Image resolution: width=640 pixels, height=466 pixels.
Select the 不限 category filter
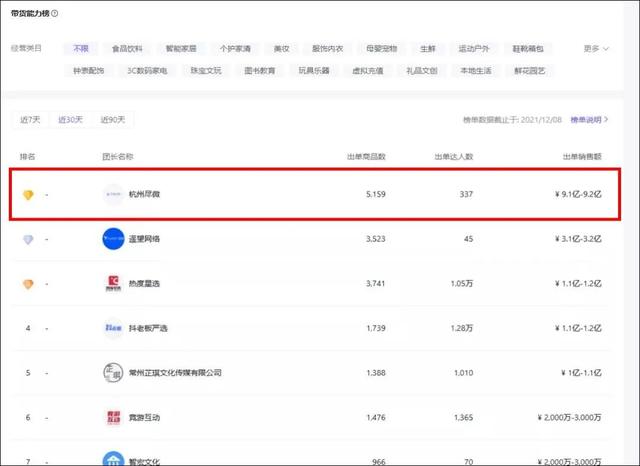pyautogui.click(x=81, y=49)
